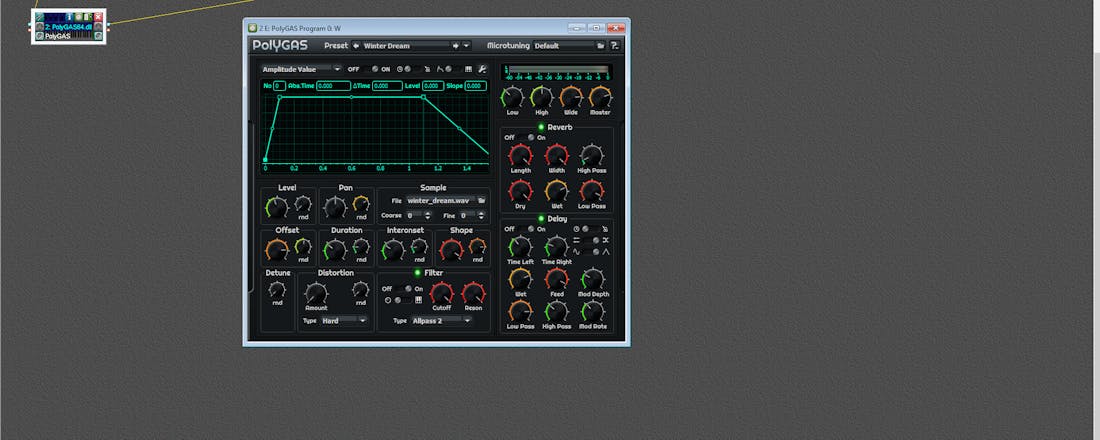Screen dimensions: 1100x440
Task: Click the Reverb Width knob
Action: click(556, 155)
